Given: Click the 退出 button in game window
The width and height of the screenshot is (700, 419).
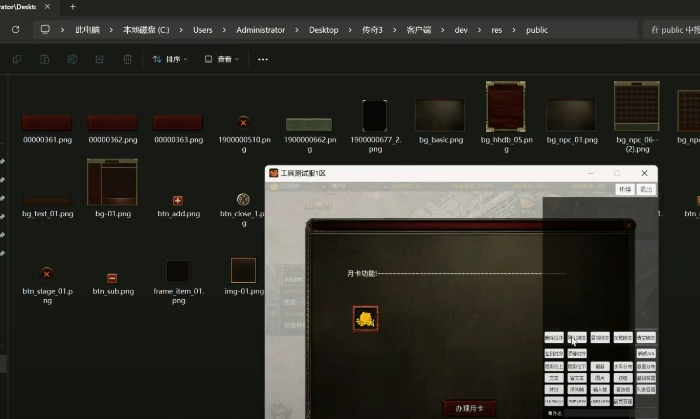Looking at the screenshot, I should click(x=647, y=189).
